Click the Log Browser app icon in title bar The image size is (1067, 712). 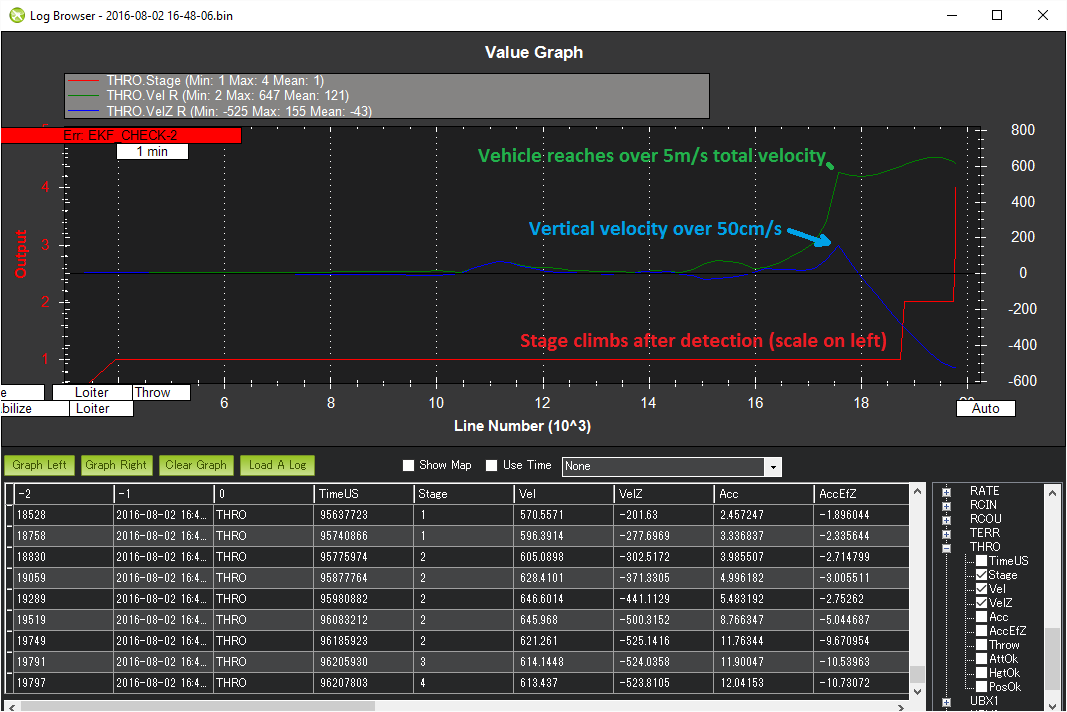(x=15, y=15)
